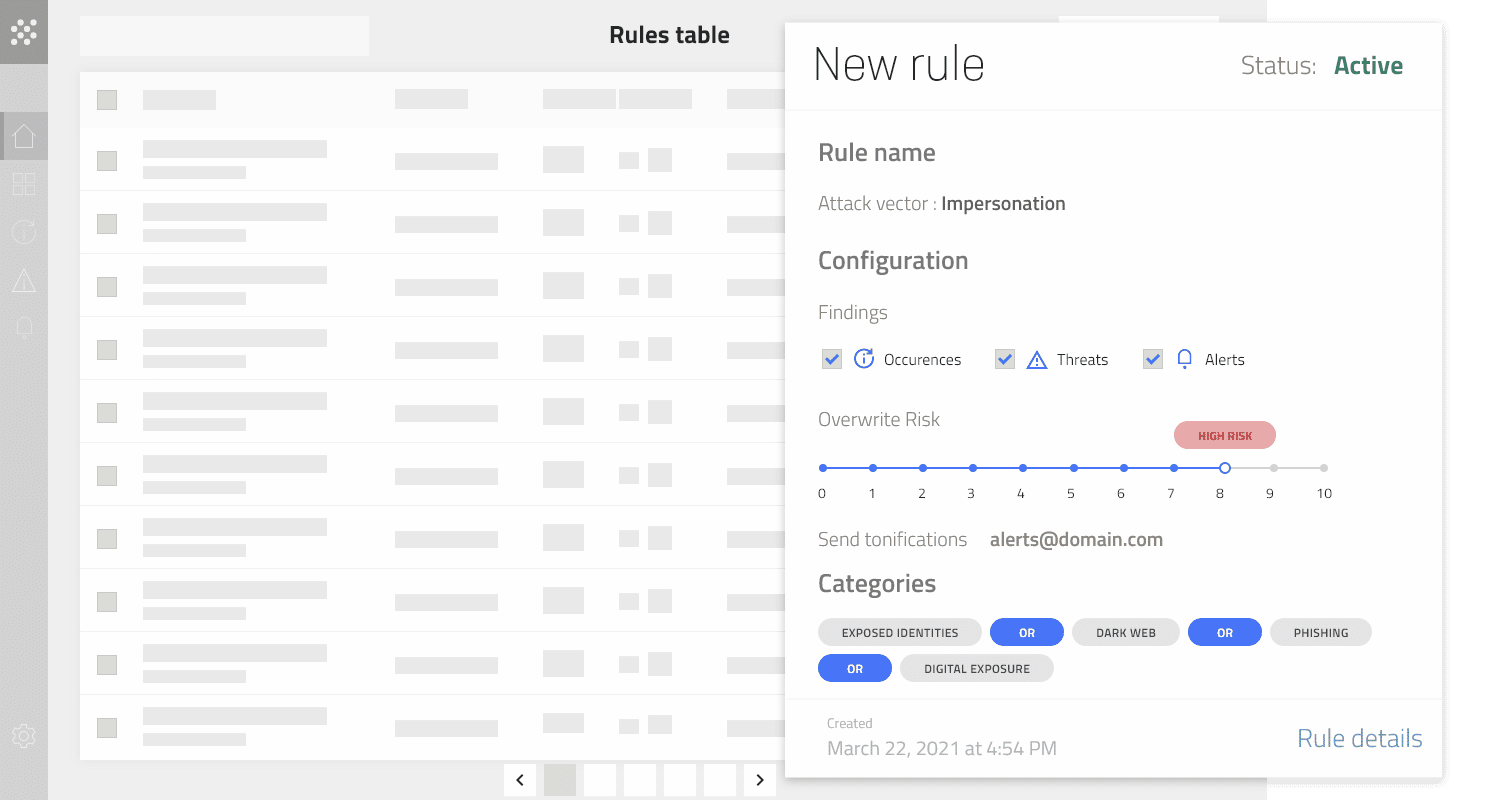
Task: Click the Occurences info icon in Findings
Action: [864, 359]
